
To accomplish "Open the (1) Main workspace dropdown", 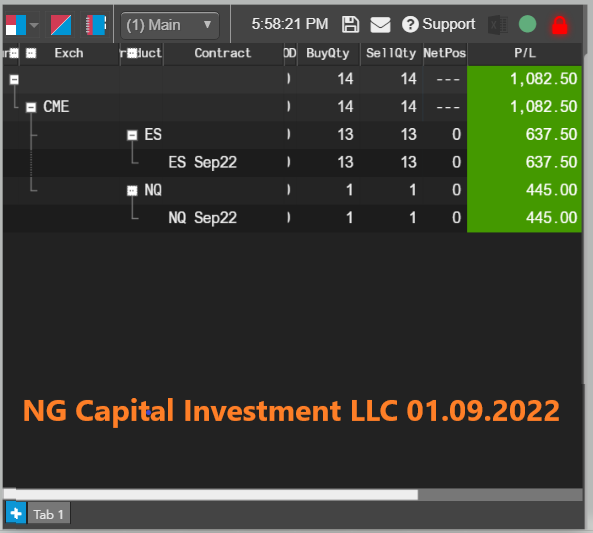I will click(169, 25).
